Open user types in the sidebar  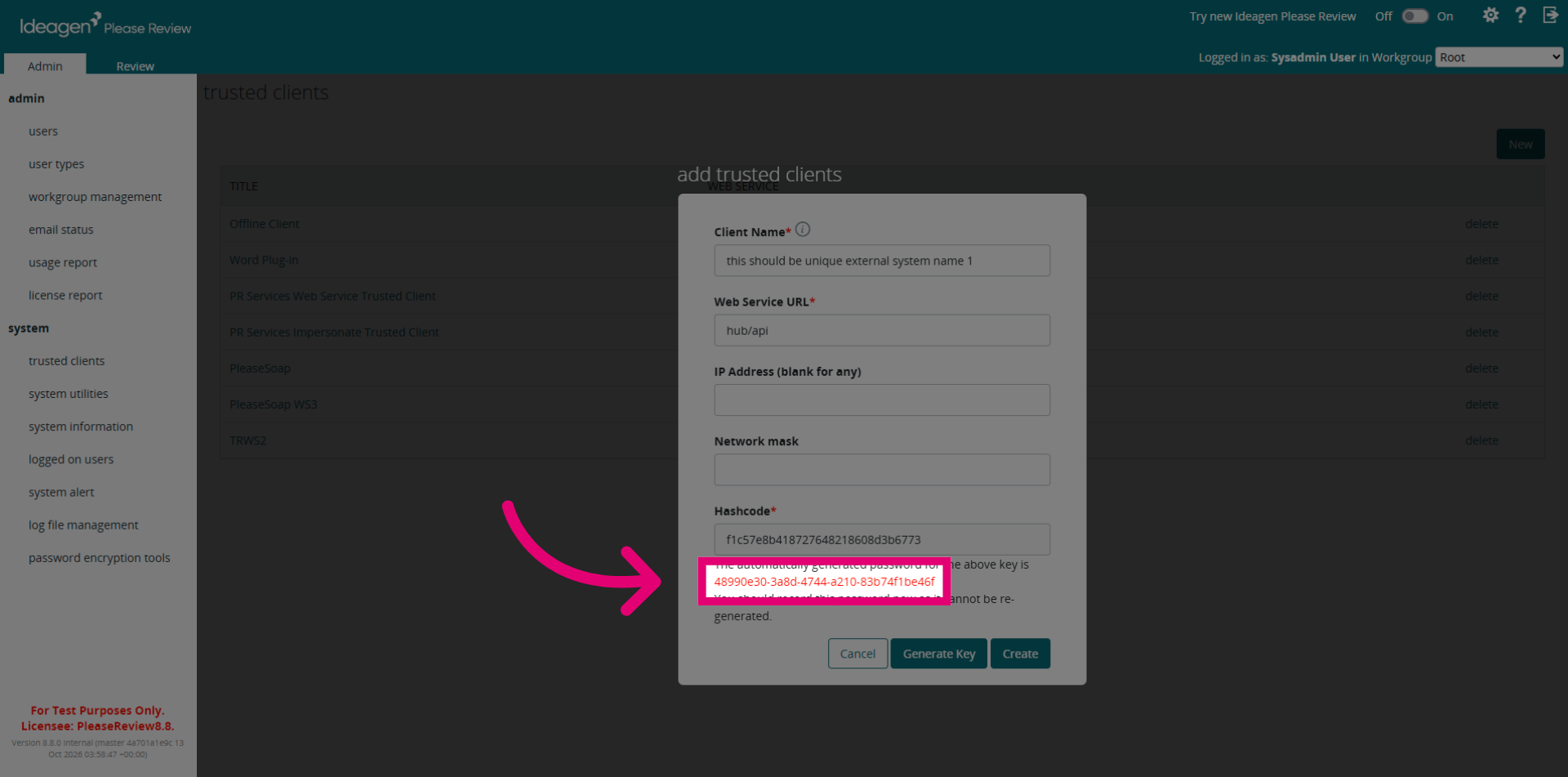tap(56, 163)
